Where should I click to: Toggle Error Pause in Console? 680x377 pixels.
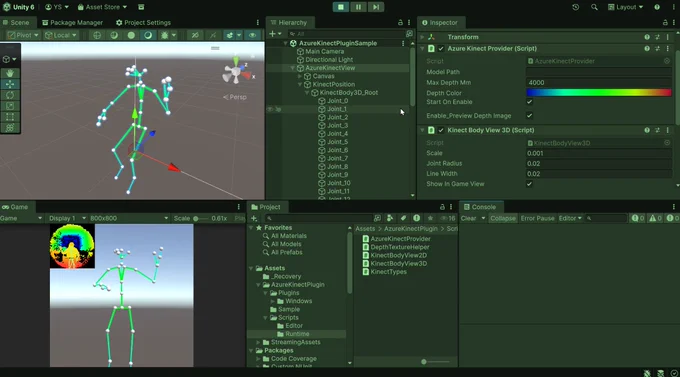tap(537, 218)
